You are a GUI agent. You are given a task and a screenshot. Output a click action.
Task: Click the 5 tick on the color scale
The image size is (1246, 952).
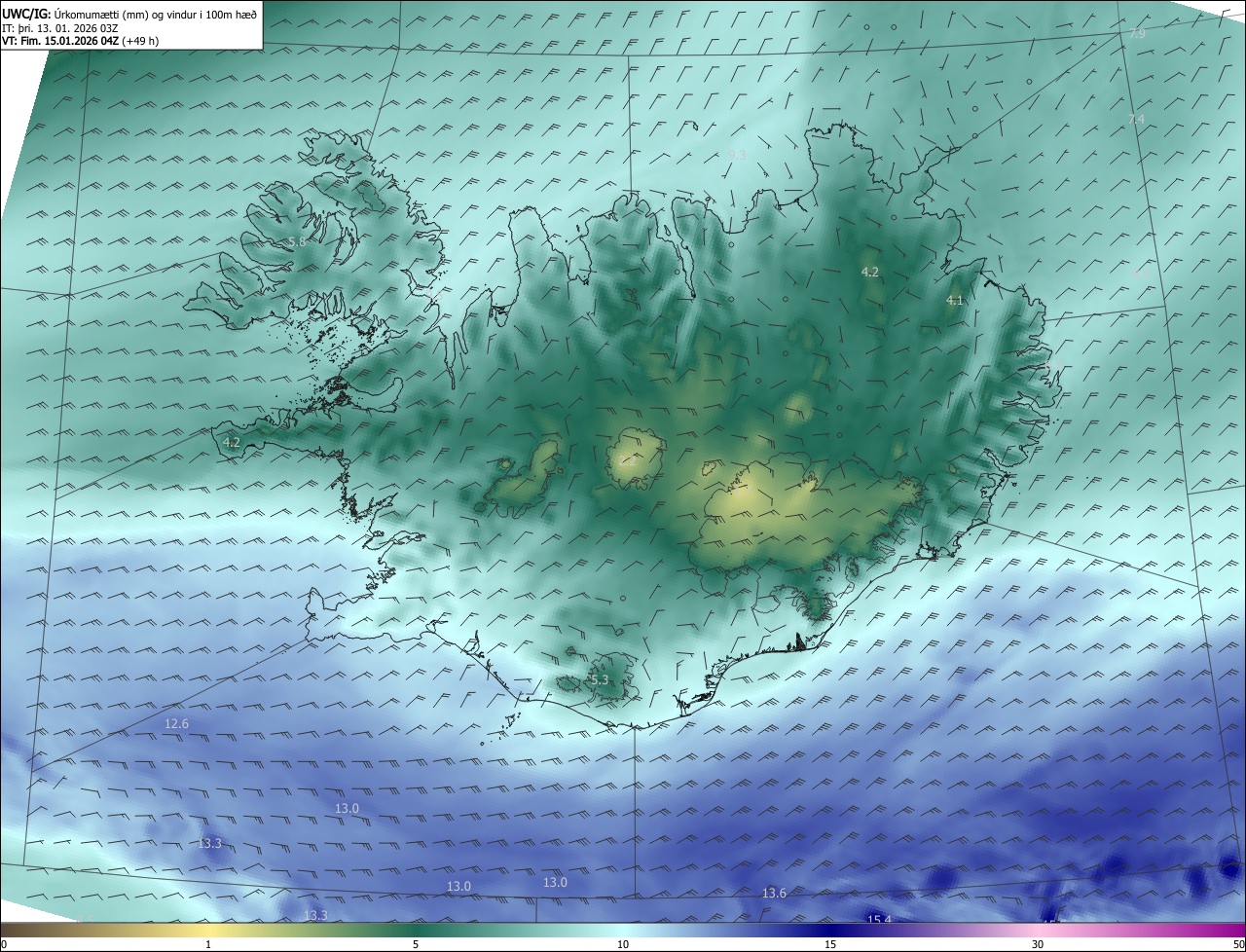click(416, 944)
